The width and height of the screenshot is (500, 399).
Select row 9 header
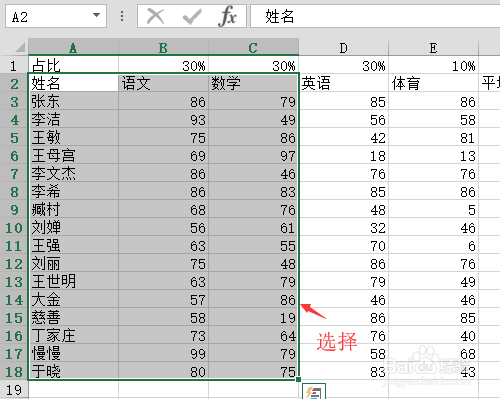14,210
